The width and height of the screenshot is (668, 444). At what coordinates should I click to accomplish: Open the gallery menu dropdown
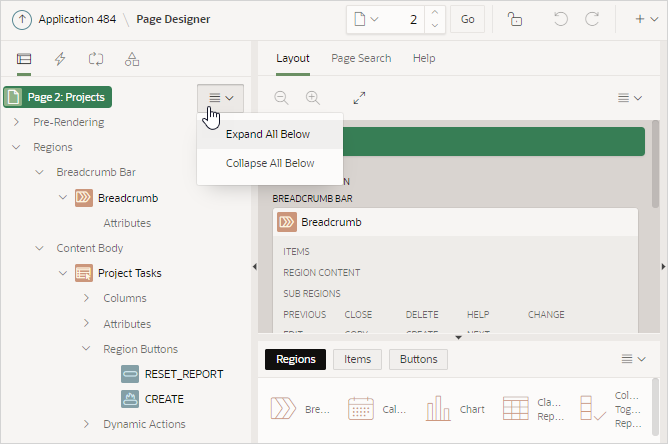click(633, 359)
